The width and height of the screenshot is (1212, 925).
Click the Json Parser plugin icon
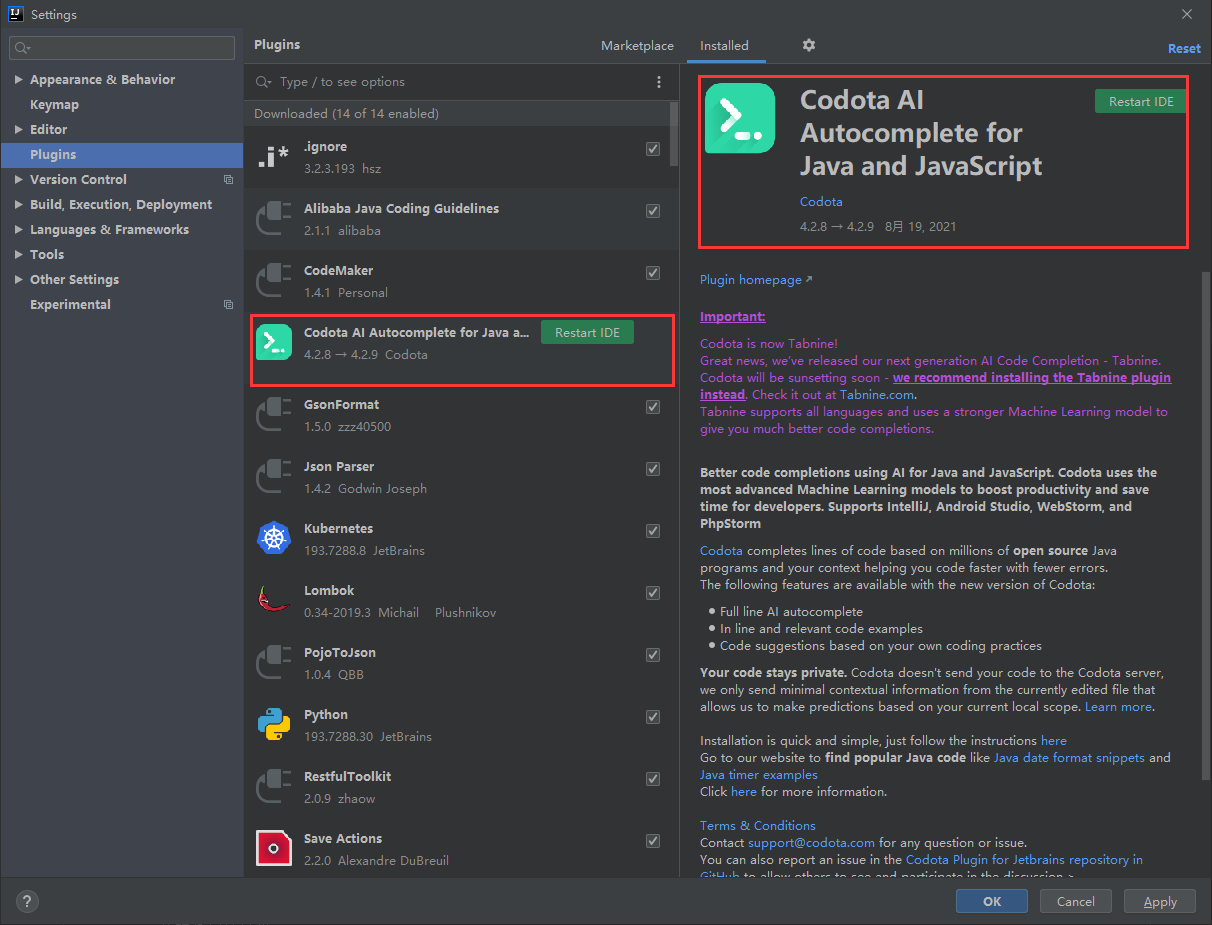coord(273,478)
